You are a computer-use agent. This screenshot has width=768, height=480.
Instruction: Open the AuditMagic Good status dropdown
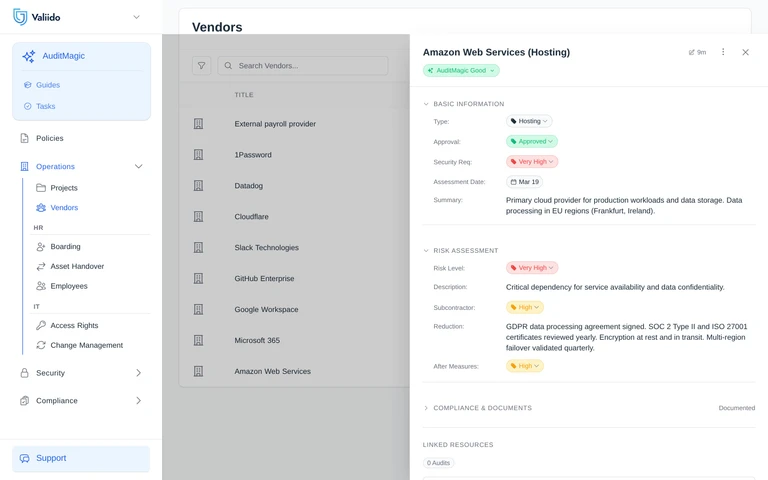pyautogui.click(x=461, y=71)
